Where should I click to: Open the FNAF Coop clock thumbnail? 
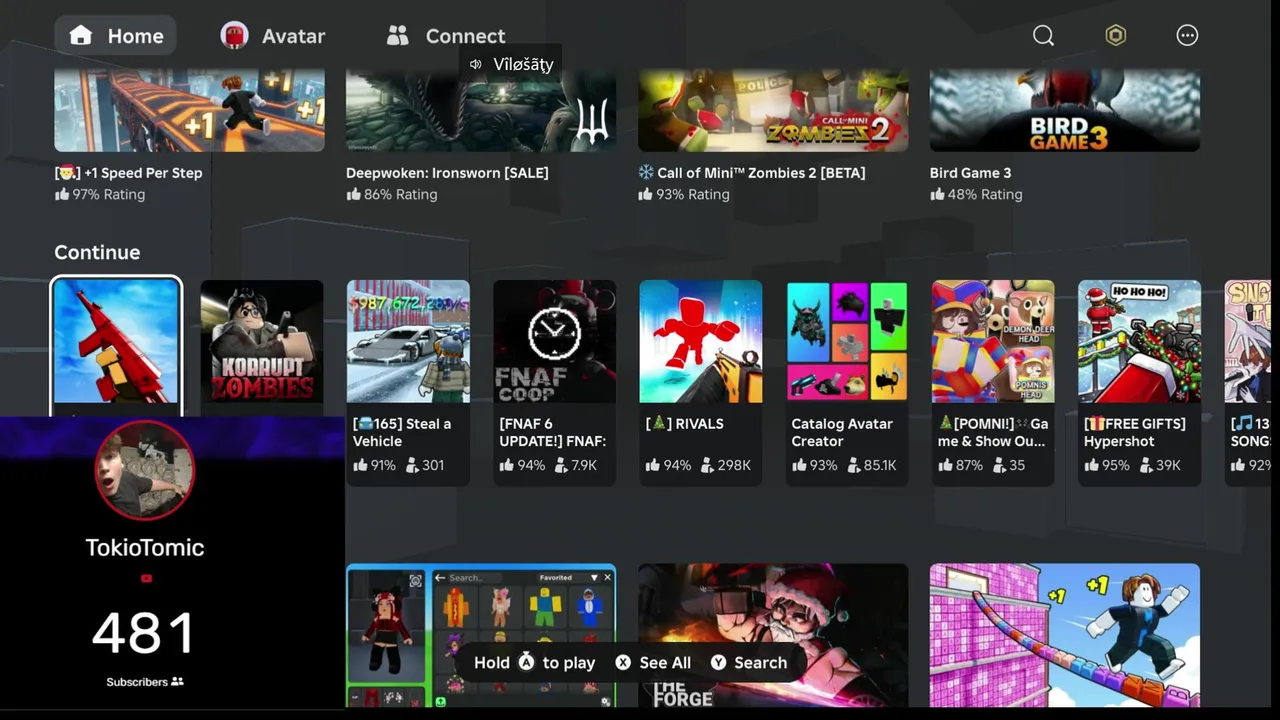click(554, 342)
